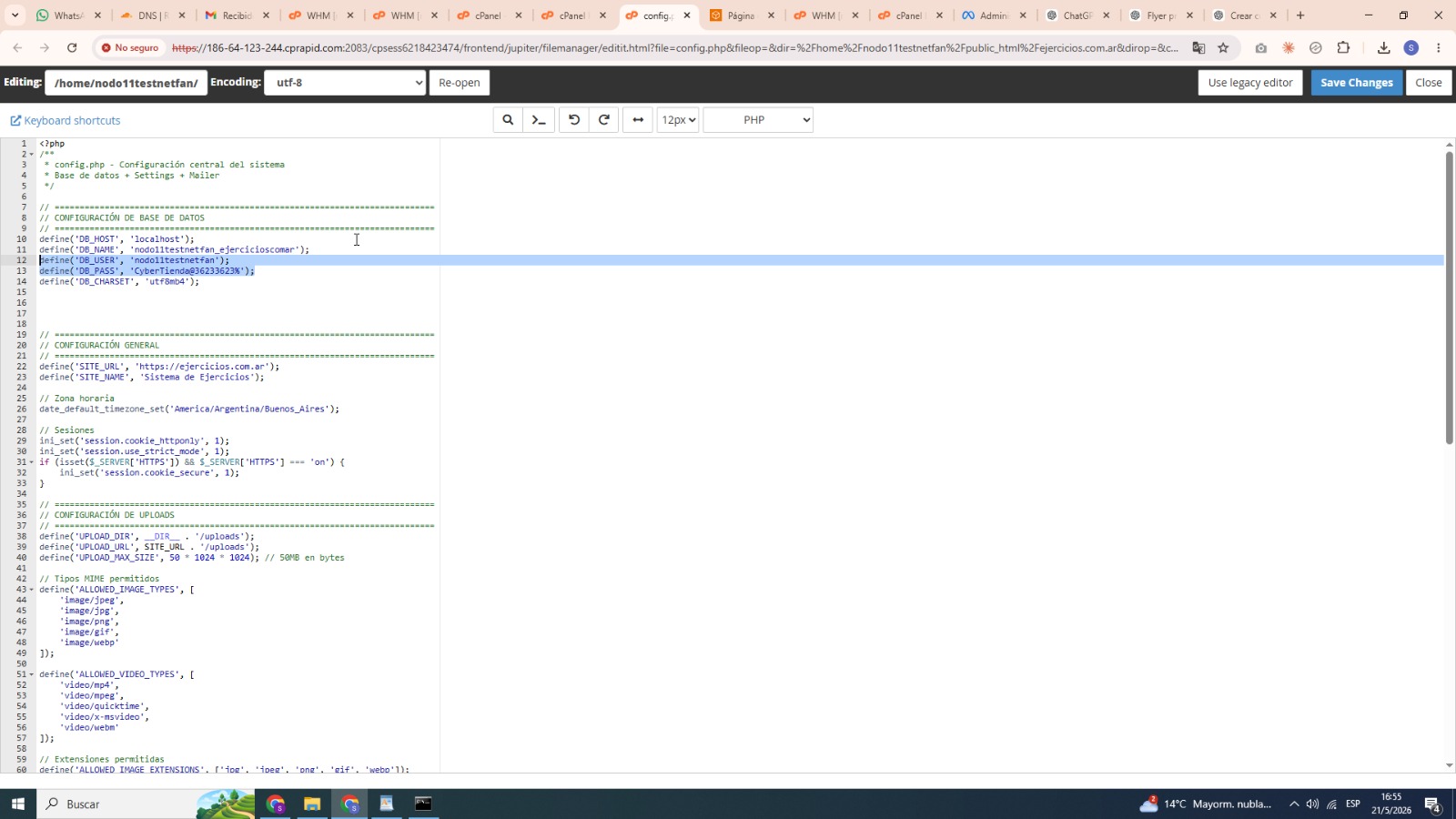The width and height of the screenshot is (1456, 819).
Task: Click the SITE_NAME define line
Action: point(152,378)
